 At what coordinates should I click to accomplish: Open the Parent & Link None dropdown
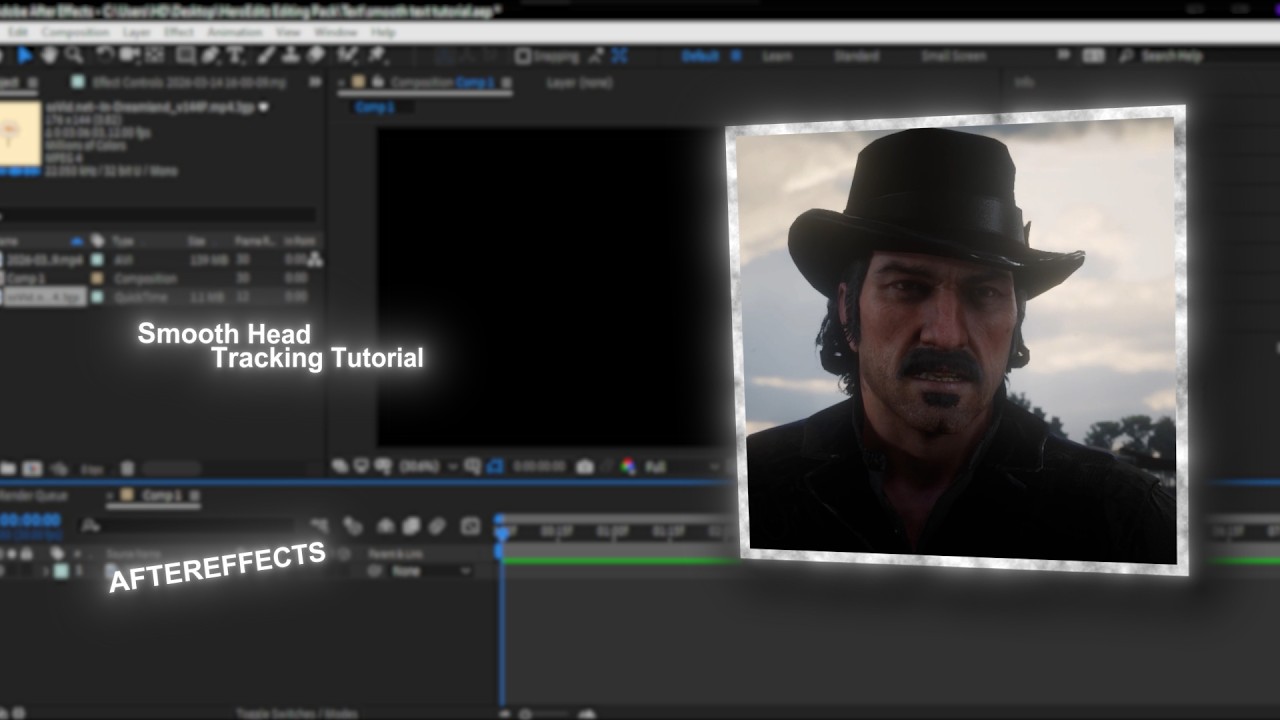431,571
